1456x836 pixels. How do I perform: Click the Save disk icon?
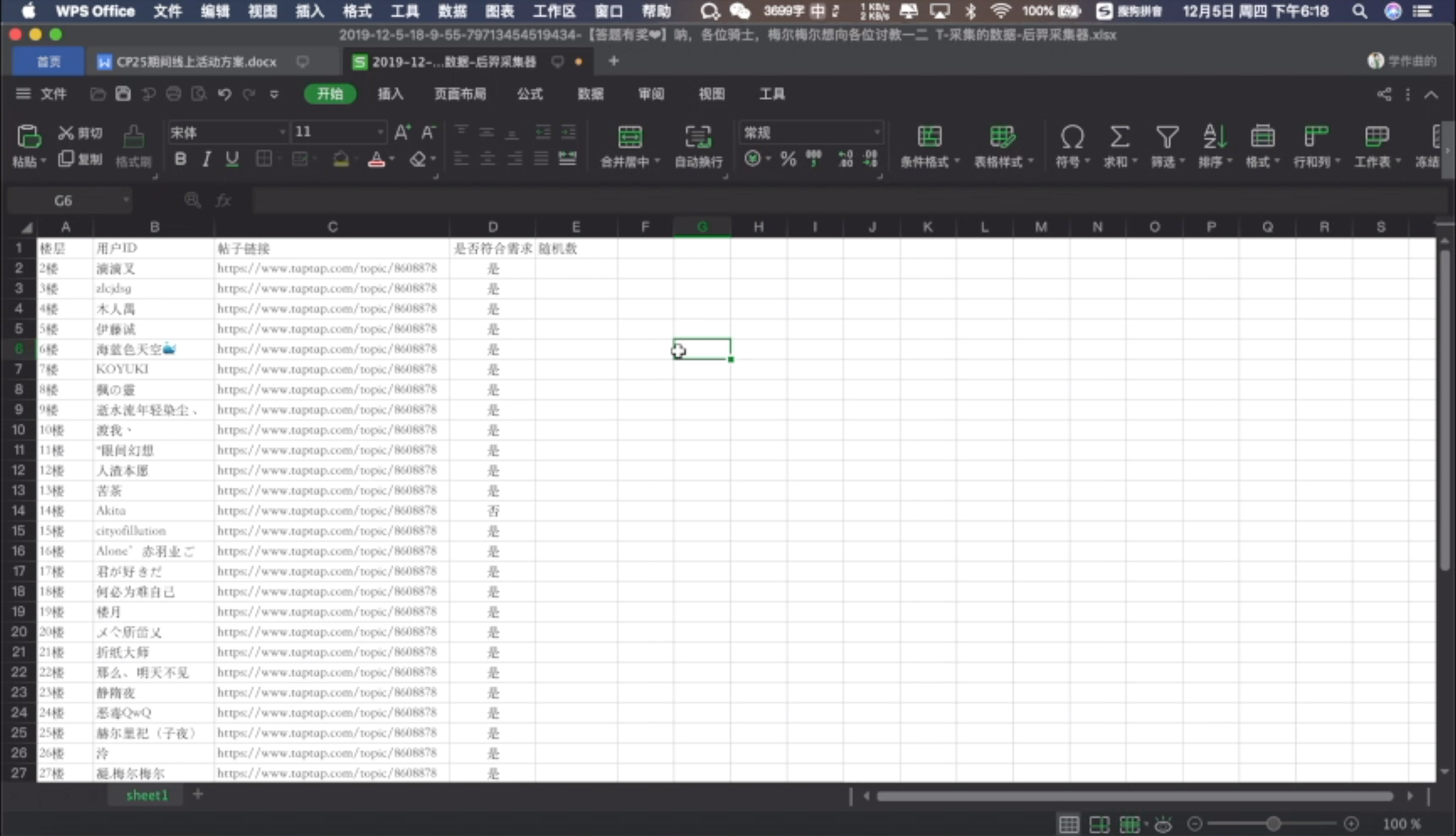tap(123, 94)
